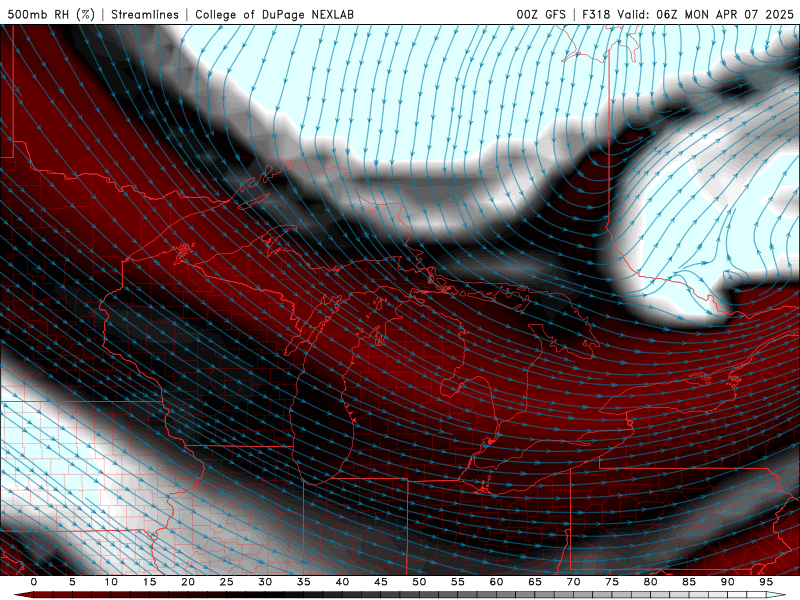The width and height of the screenshot is (800, 600).
Task: Select the '95' label on color scale
Action: [x=766, y=582]
